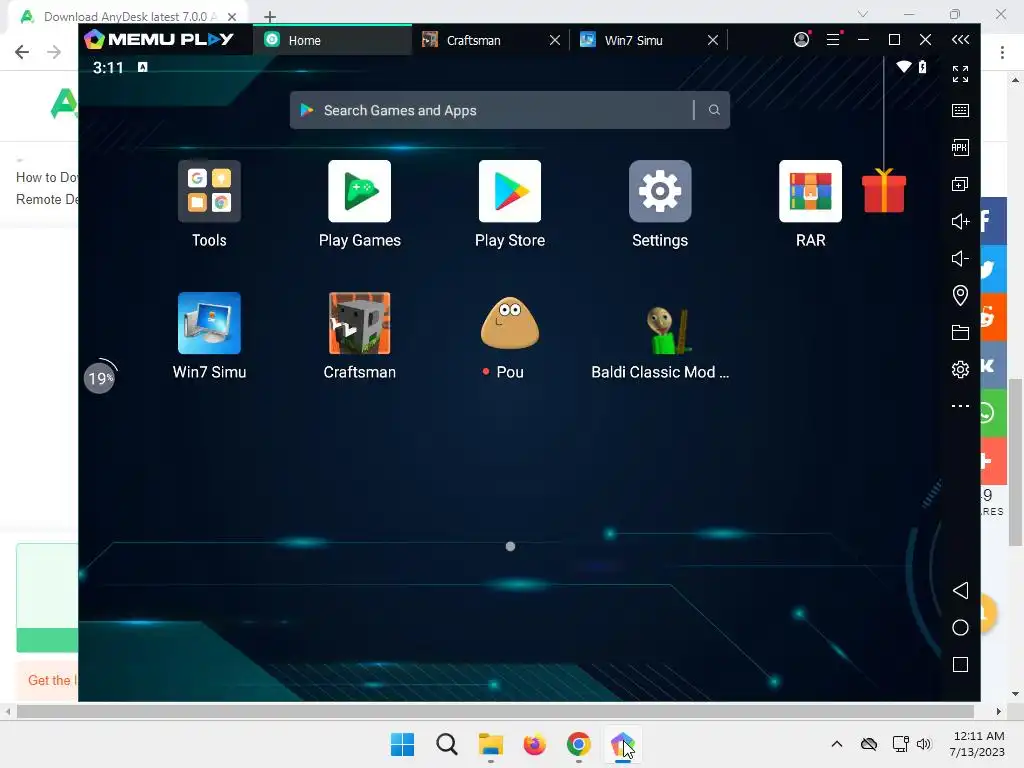The image size is (1024, 768).
Task: Toggle MEmu fullscreen mode
Action: 960,74
